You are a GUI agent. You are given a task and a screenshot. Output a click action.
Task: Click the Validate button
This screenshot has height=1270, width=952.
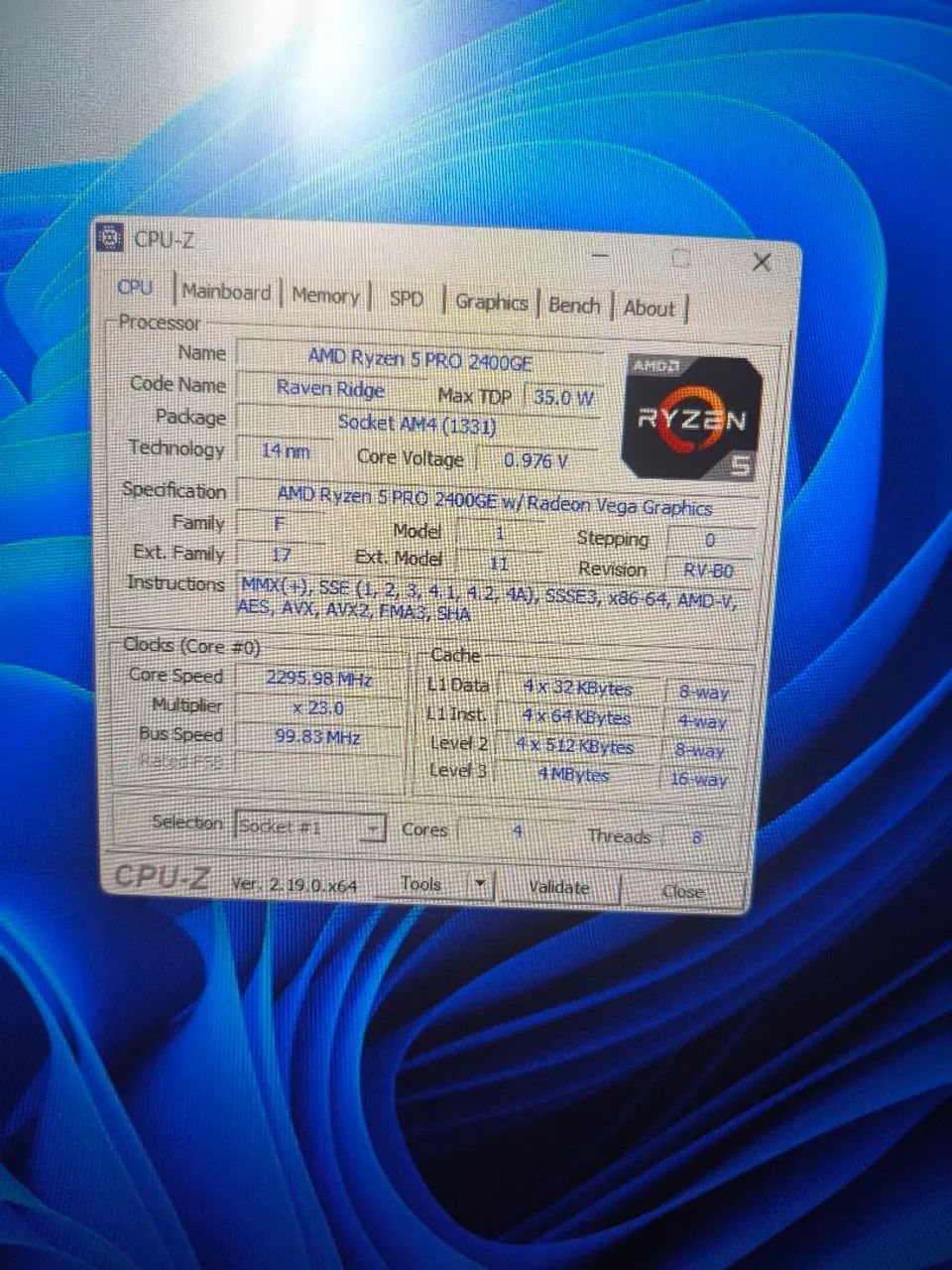[558, 887]
